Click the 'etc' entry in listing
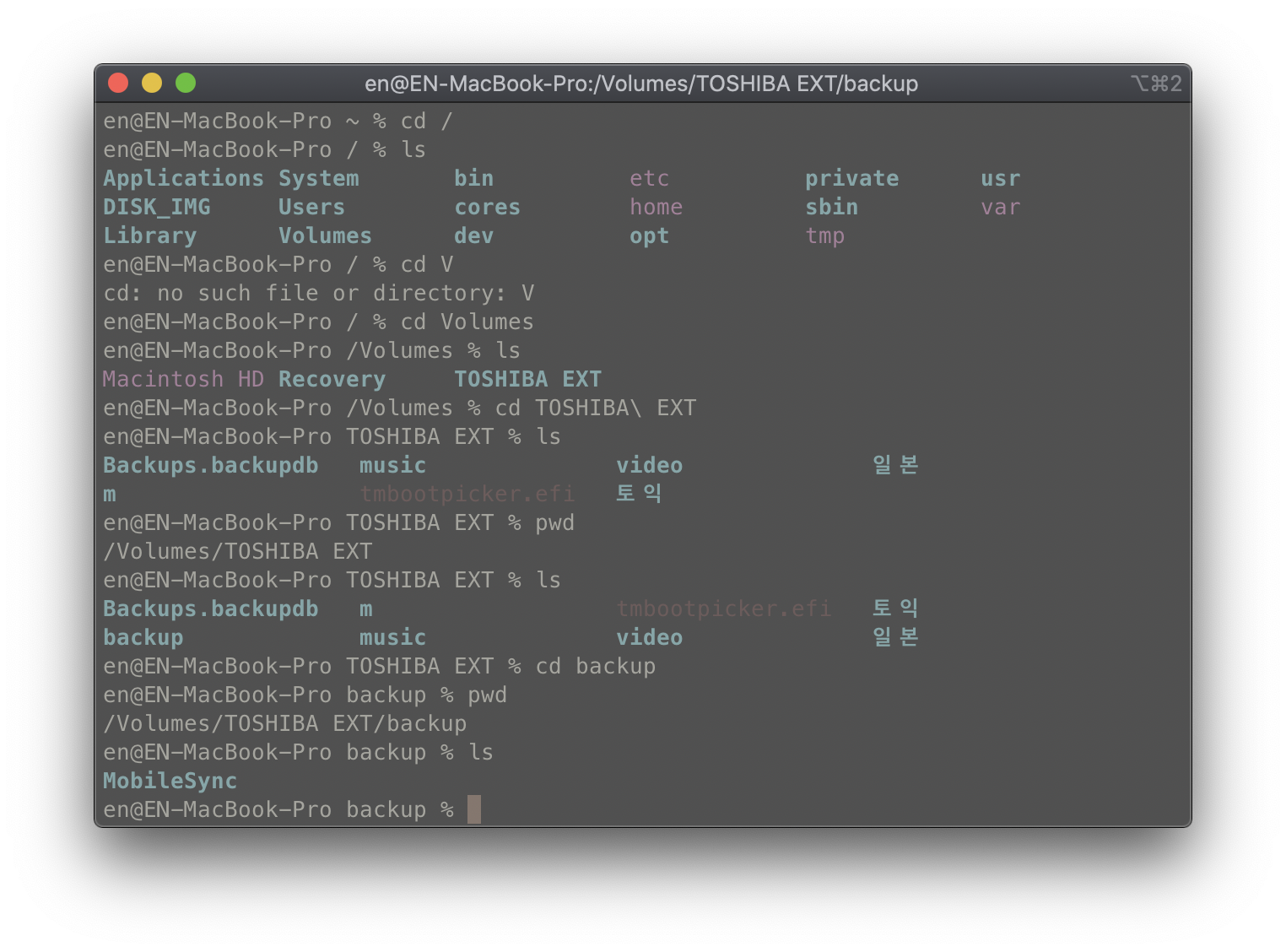 pos(650,179)
